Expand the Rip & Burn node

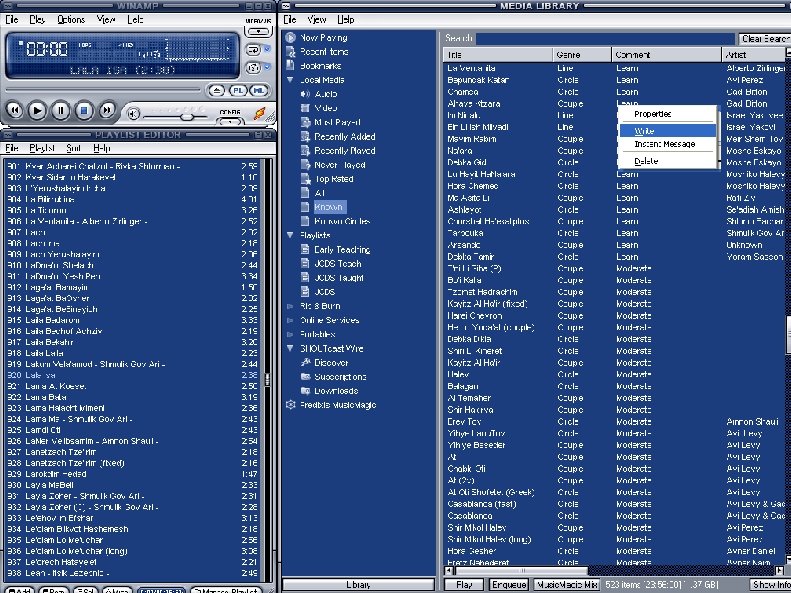(290, 306)
